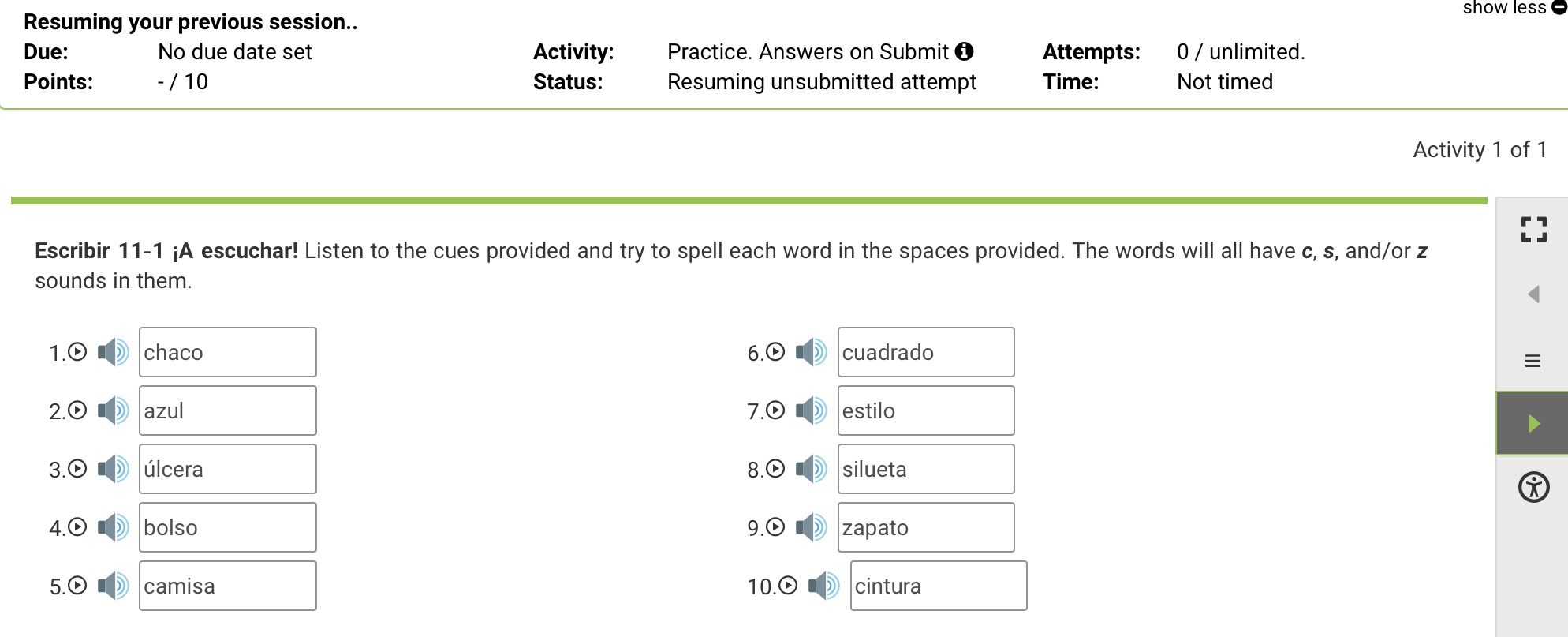The image size is (1568, 637).
Task: Open the fullscreen view icon
Action: pyautogui.click(x=1533, y=230)
